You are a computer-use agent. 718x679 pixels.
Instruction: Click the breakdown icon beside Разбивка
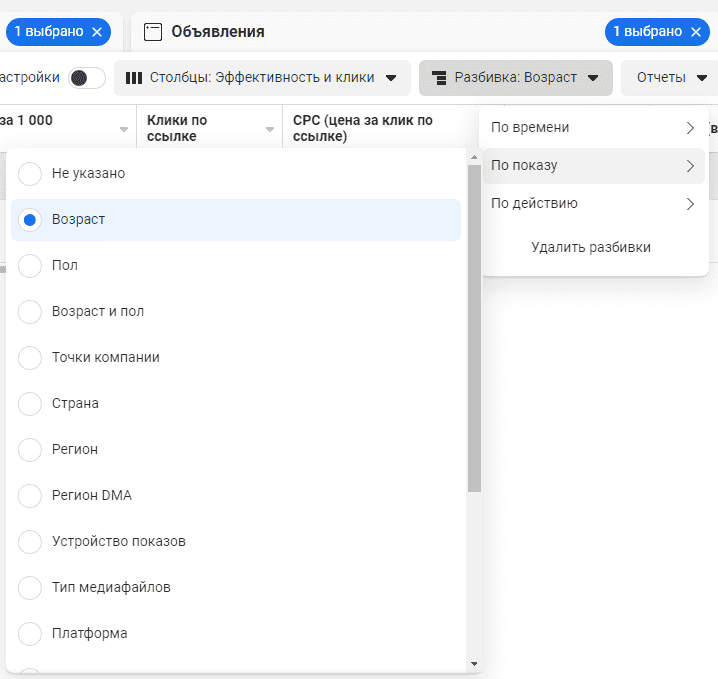[438, 78]
